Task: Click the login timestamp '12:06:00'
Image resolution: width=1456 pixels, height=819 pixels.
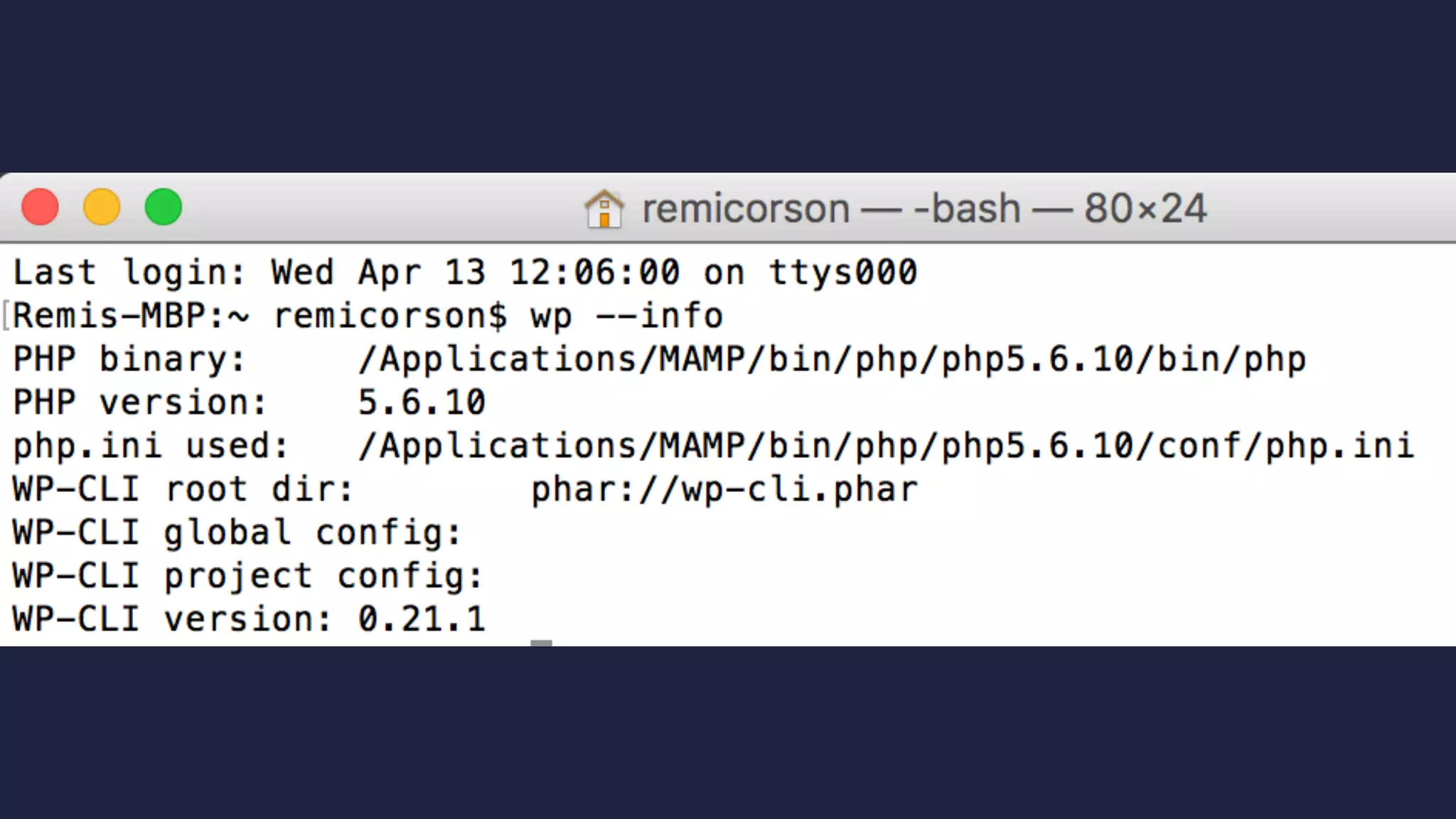Action: click(x=594, y=273)
